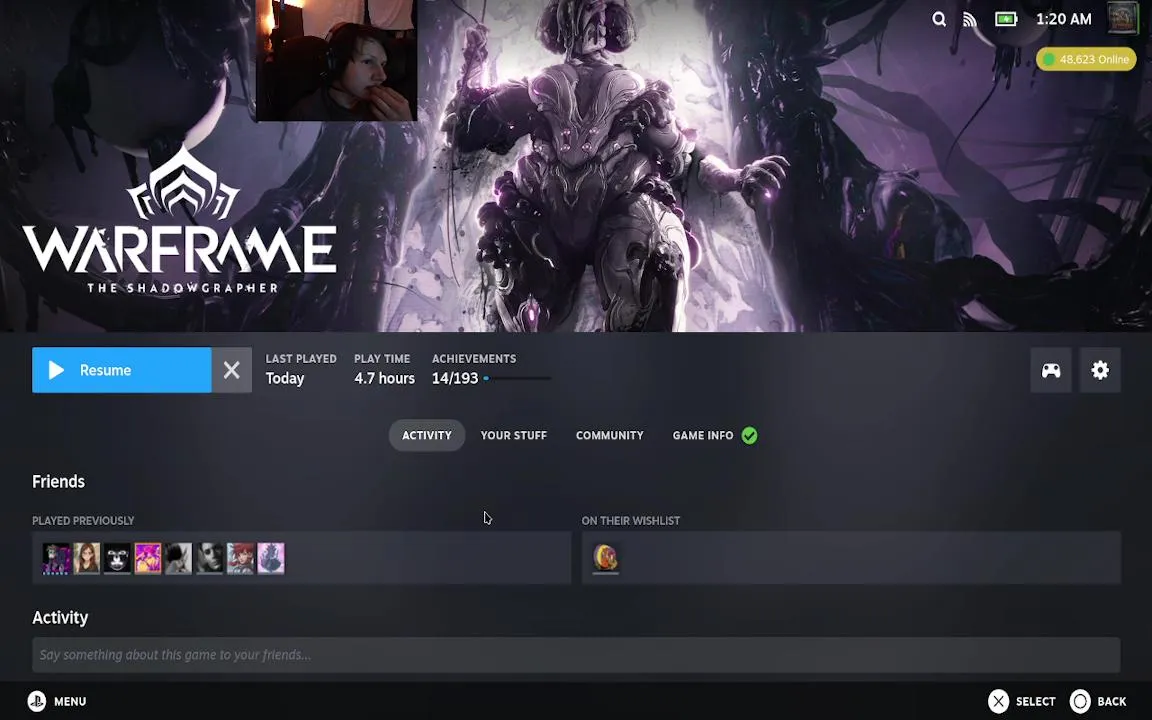Click the Friends section heading

click(x=59, y=482)
